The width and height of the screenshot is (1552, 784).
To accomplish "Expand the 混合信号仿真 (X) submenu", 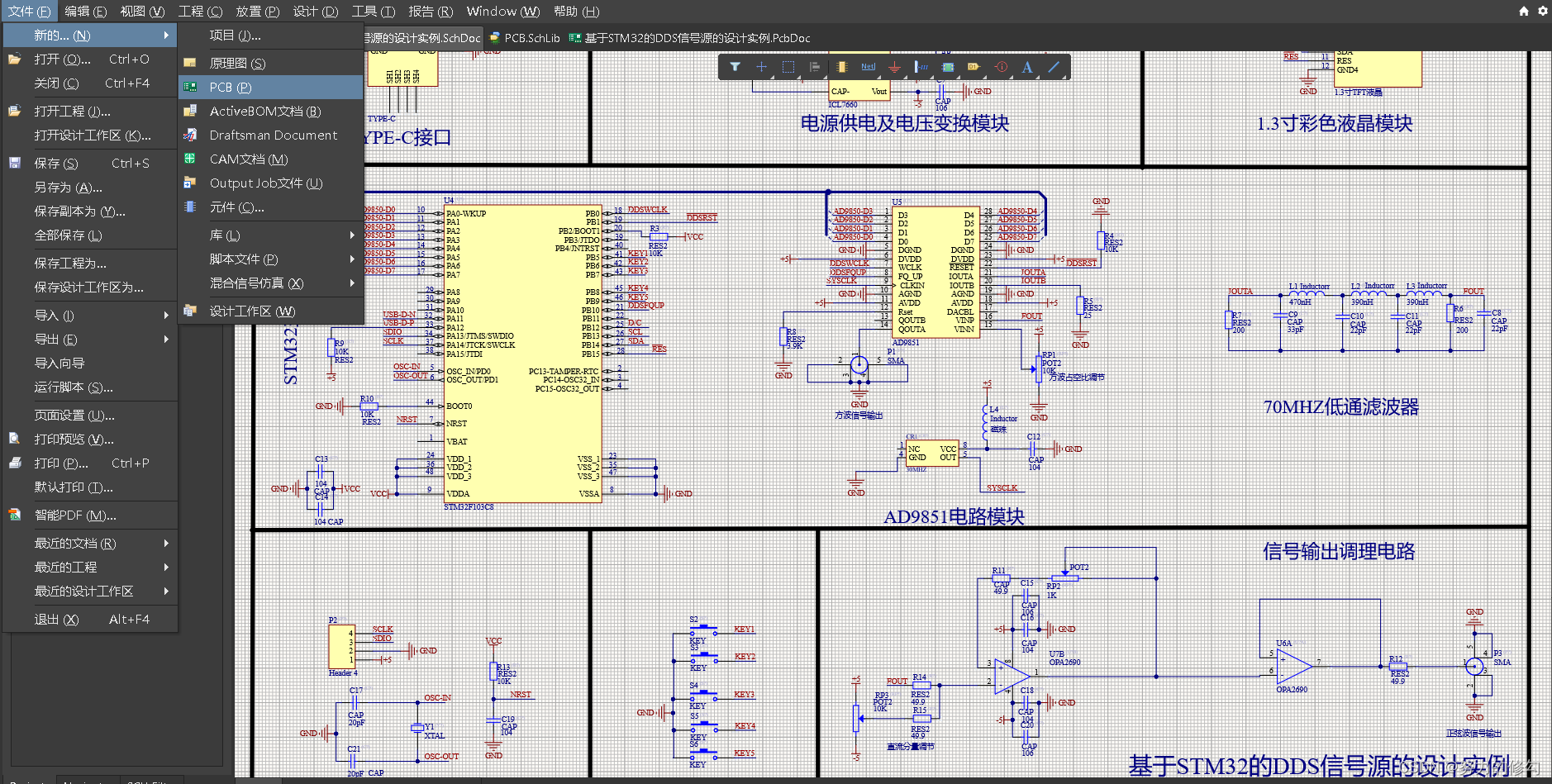I will [x=271, y=283].
